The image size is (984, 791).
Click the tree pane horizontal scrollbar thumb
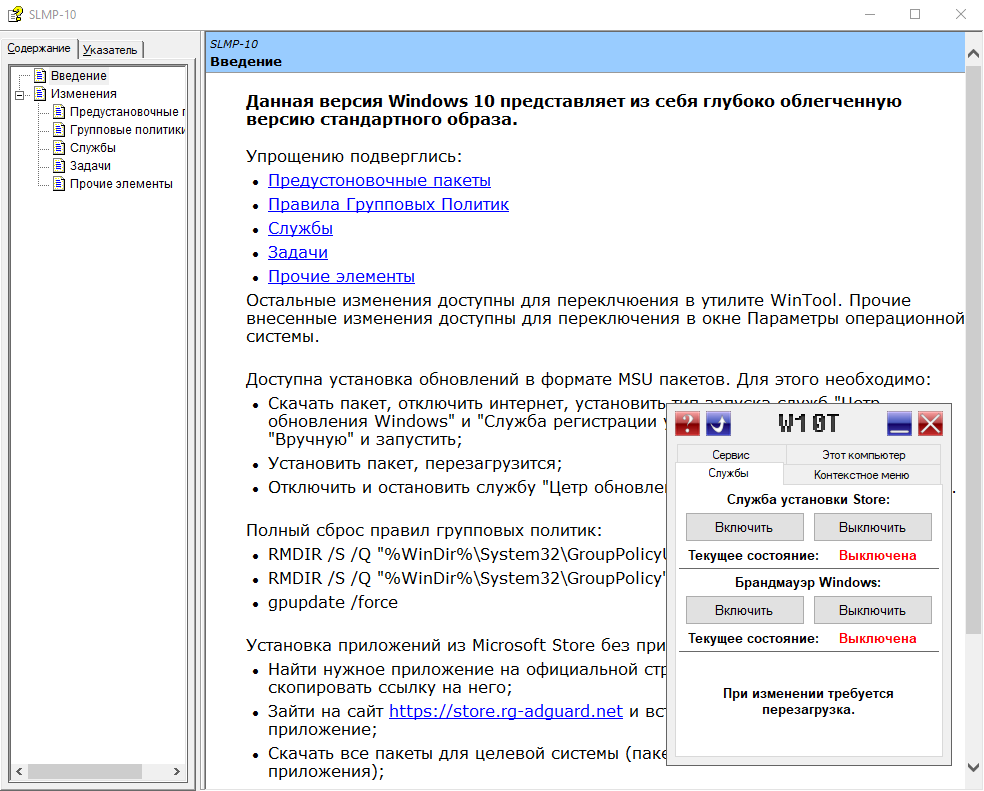coord(85,771)
